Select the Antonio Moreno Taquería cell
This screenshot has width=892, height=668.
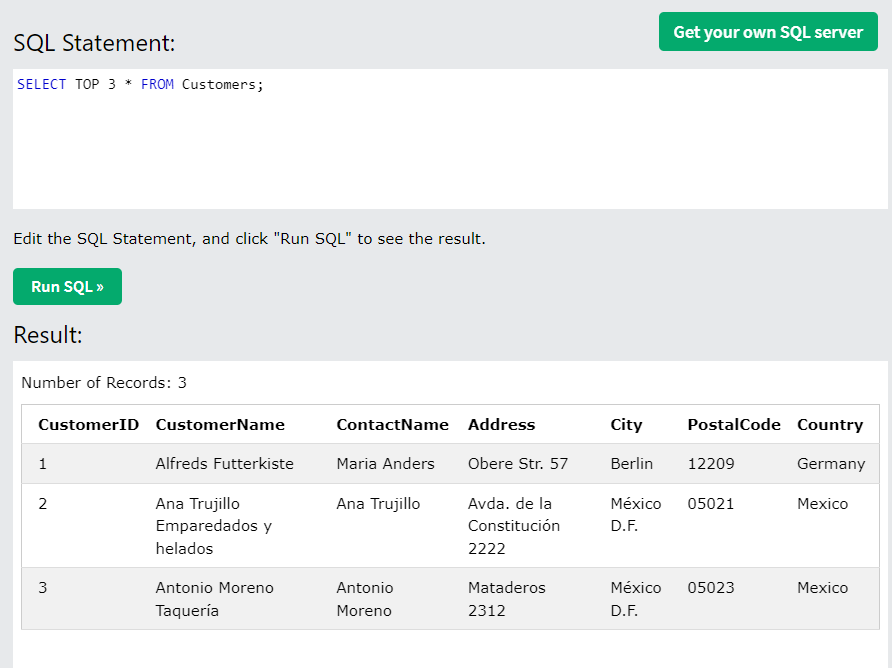point(214,599)
